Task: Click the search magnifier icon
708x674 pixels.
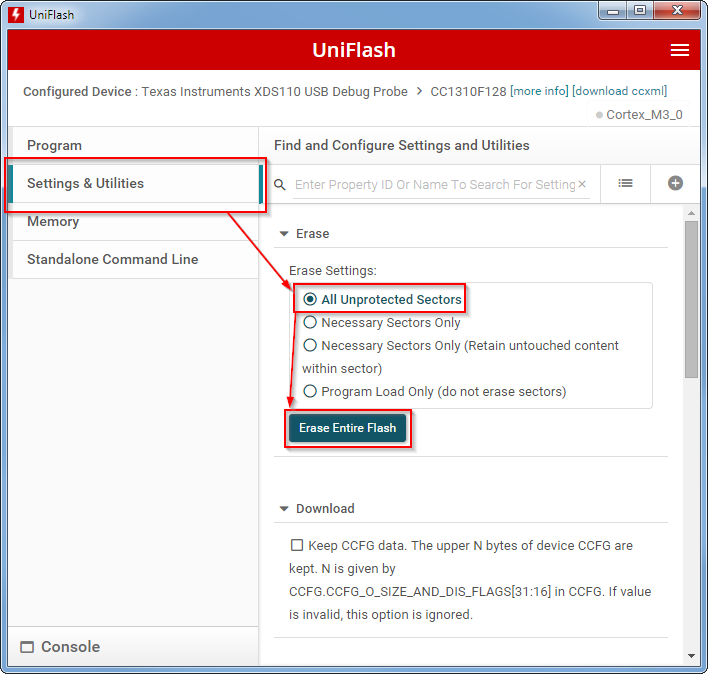Action: pos(280,184)
